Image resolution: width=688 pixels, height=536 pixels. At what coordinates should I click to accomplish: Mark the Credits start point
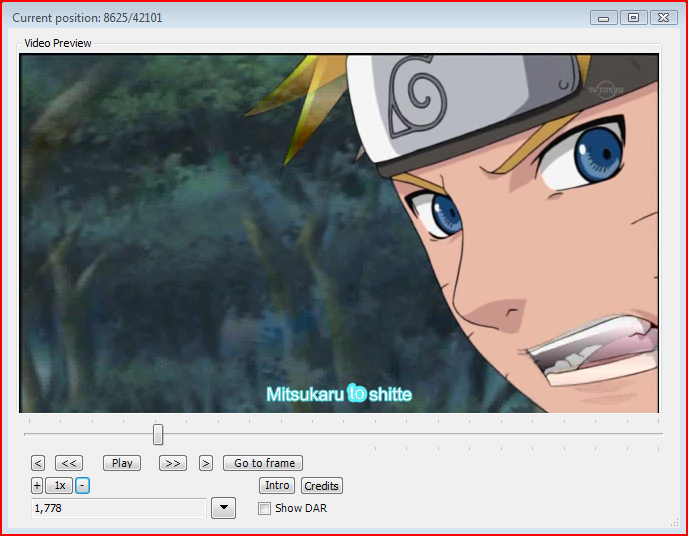click(x=322, y=486)
